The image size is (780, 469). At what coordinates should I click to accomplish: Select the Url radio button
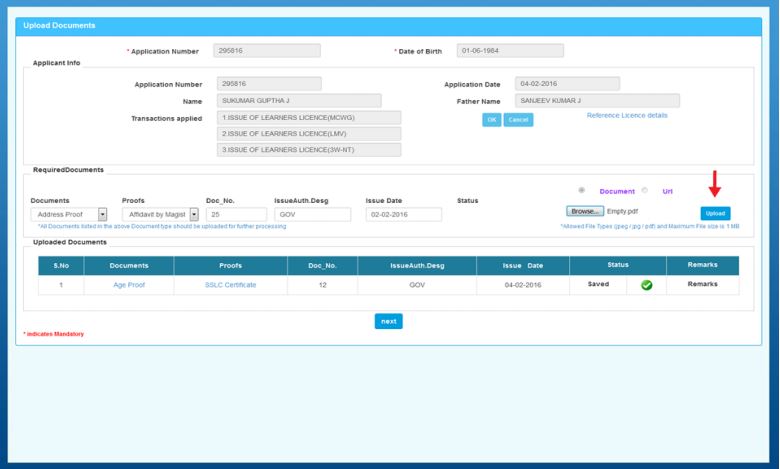[x=644, y=190]
